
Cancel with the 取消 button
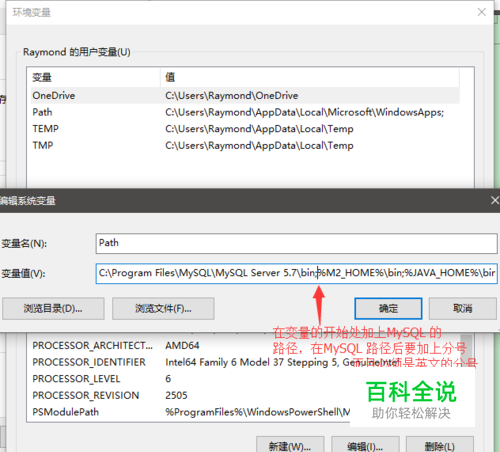click(x=463, y=309)
